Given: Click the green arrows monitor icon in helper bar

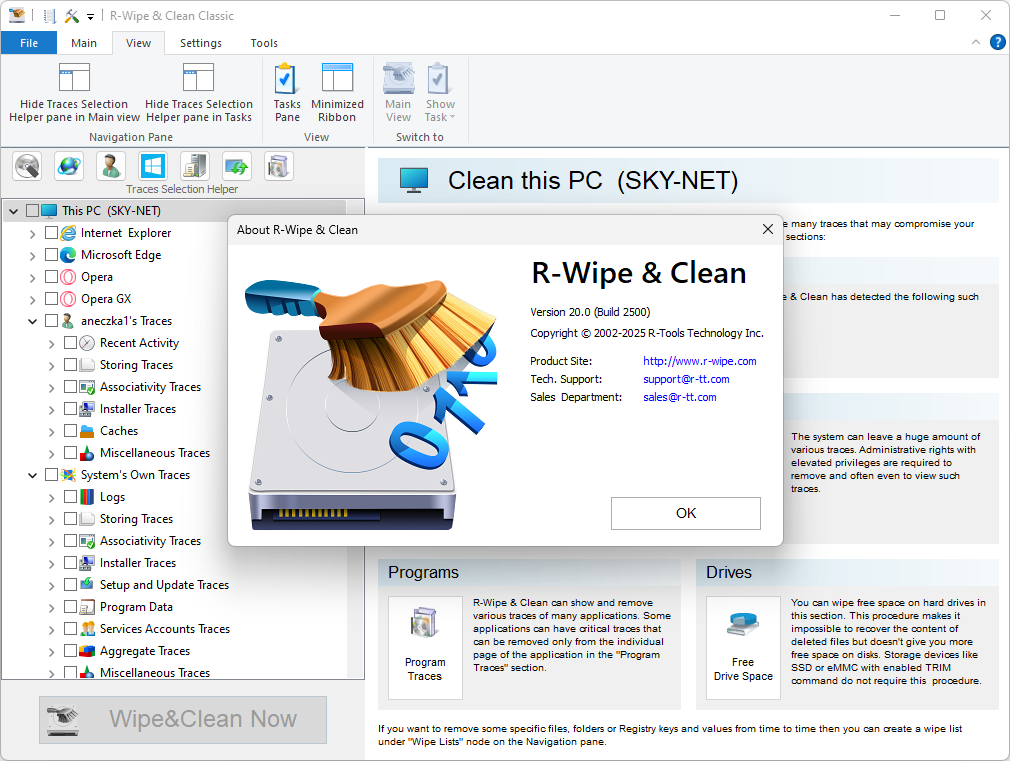Looking at the screenshot, I should point(236,166).
